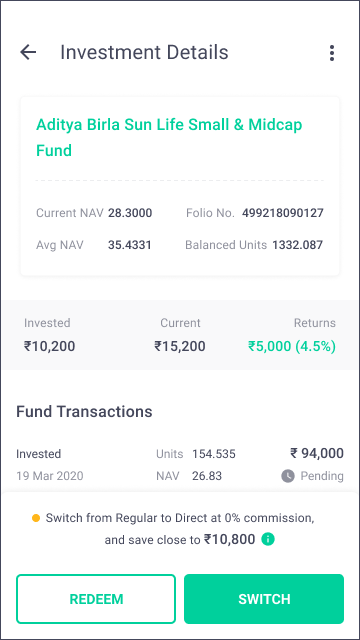Open the 19 Mar 2020 transaction row
360x640 pixels.
pyautogui.click(x=180, y=465)
